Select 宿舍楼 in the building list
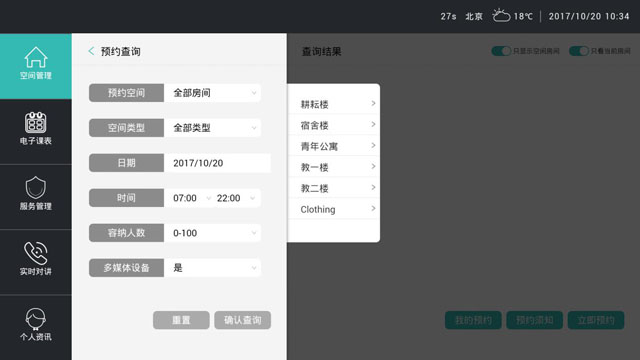The width and height of the screenshot is (640, 360). 334,125
